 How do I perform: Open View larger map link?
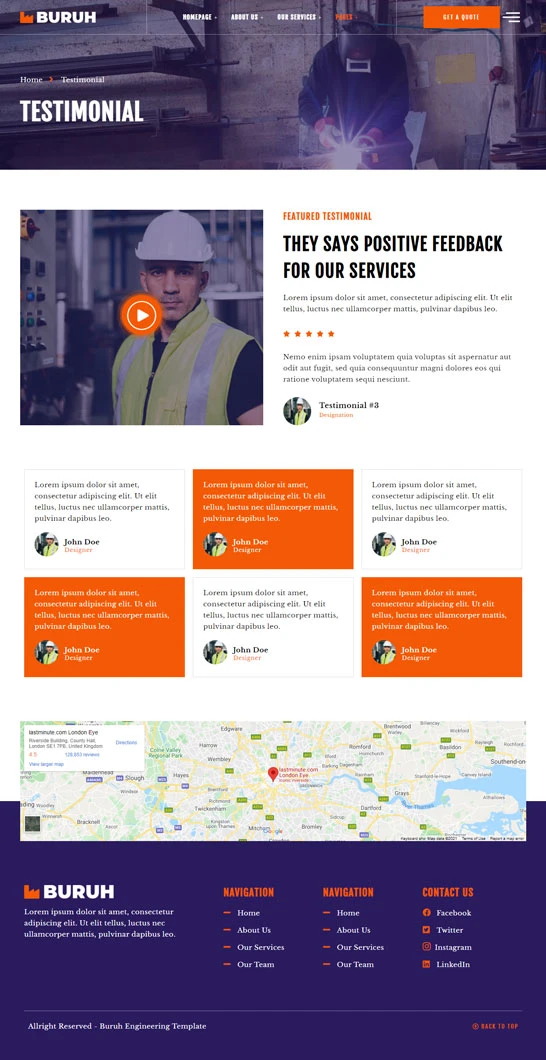(x=46, y=764)
